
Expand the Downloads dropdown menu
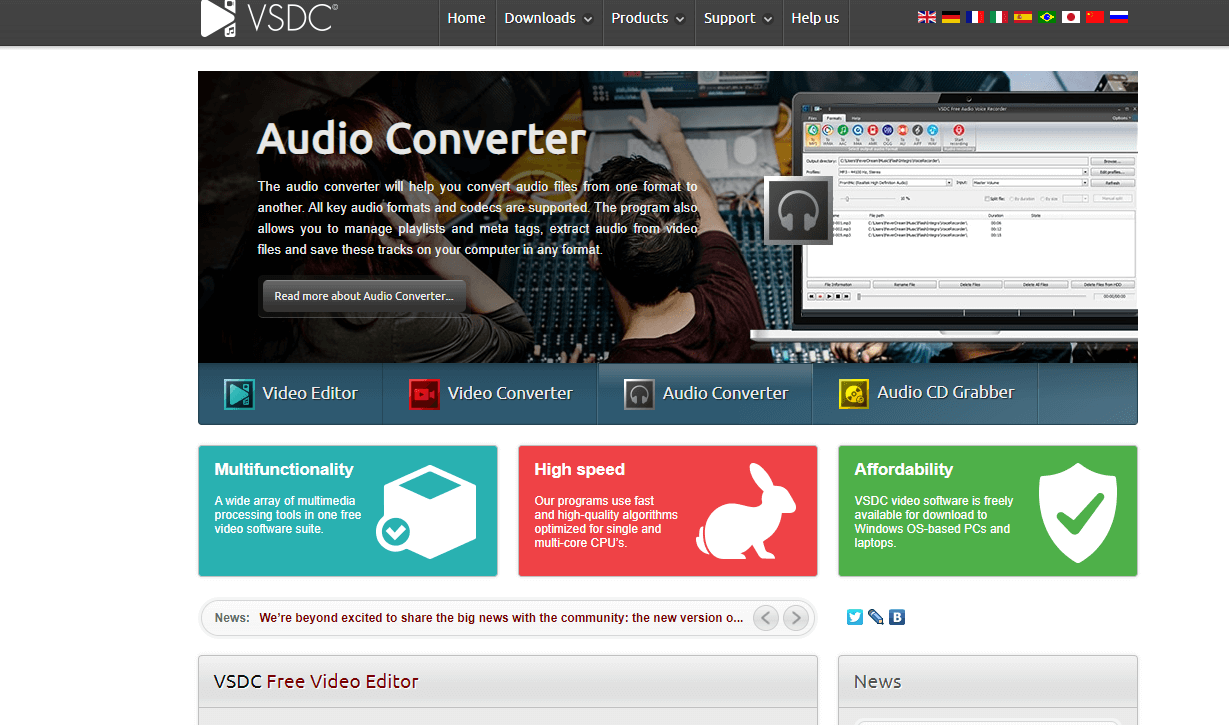click(x=548, y=18)
